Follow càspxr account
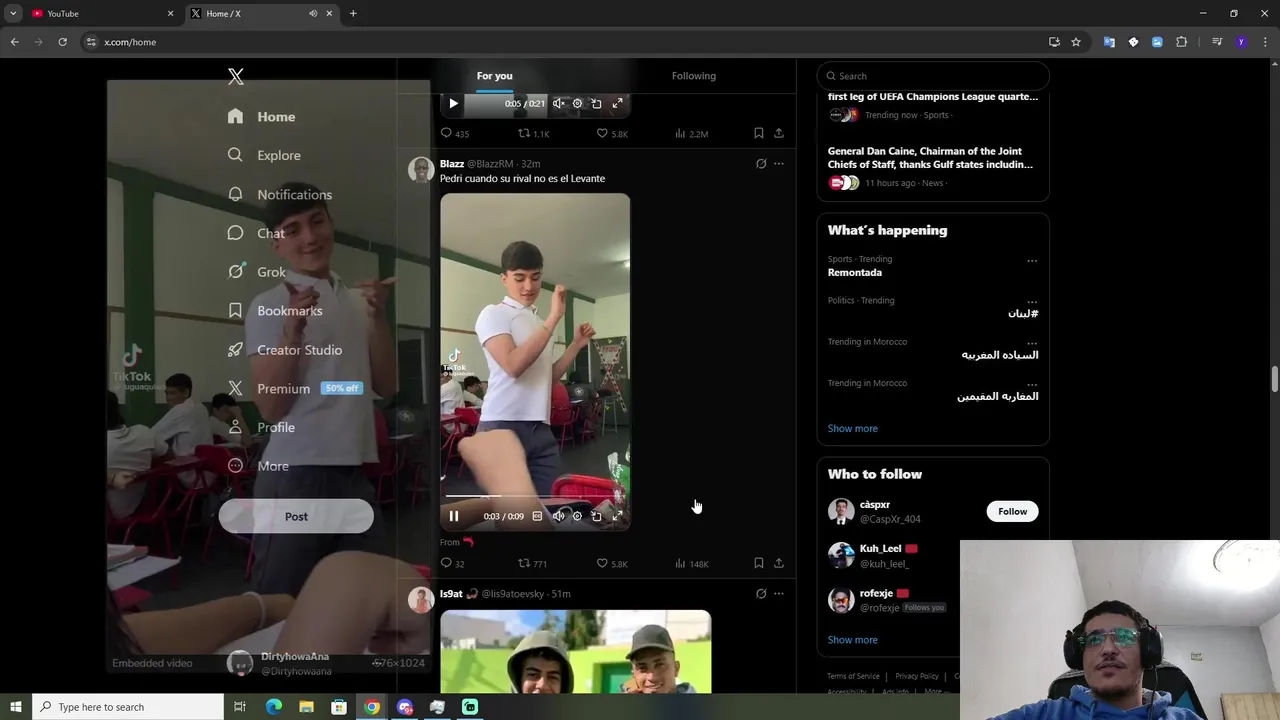The height and width of the screenshot is (720, 1280). pos(1012,511)
